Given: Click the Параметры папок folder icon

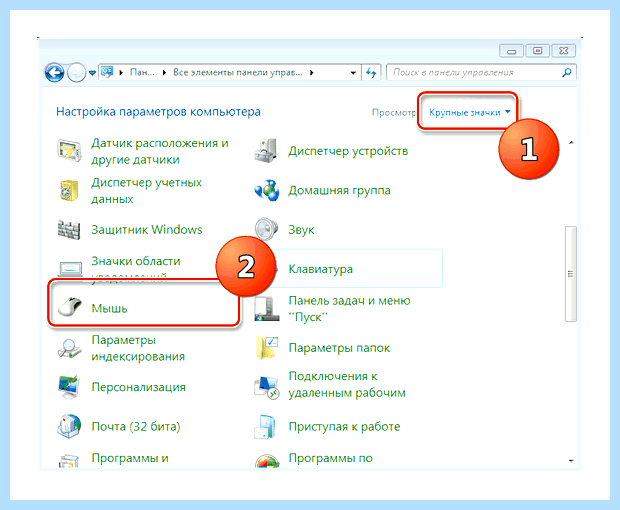Looking at the screenshot, I should click(267, 348).
